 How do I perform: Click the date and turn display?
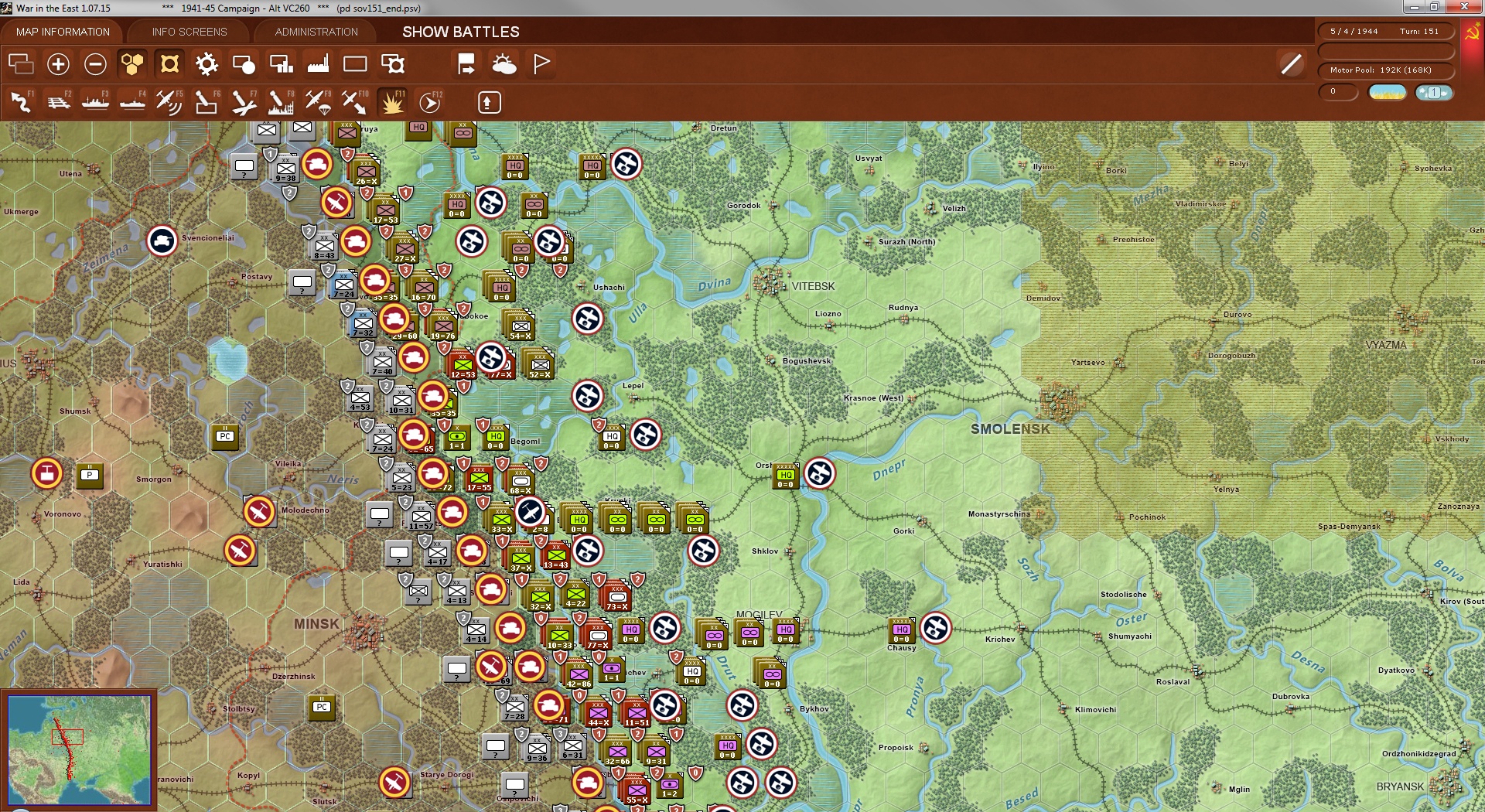point(1384,32)
